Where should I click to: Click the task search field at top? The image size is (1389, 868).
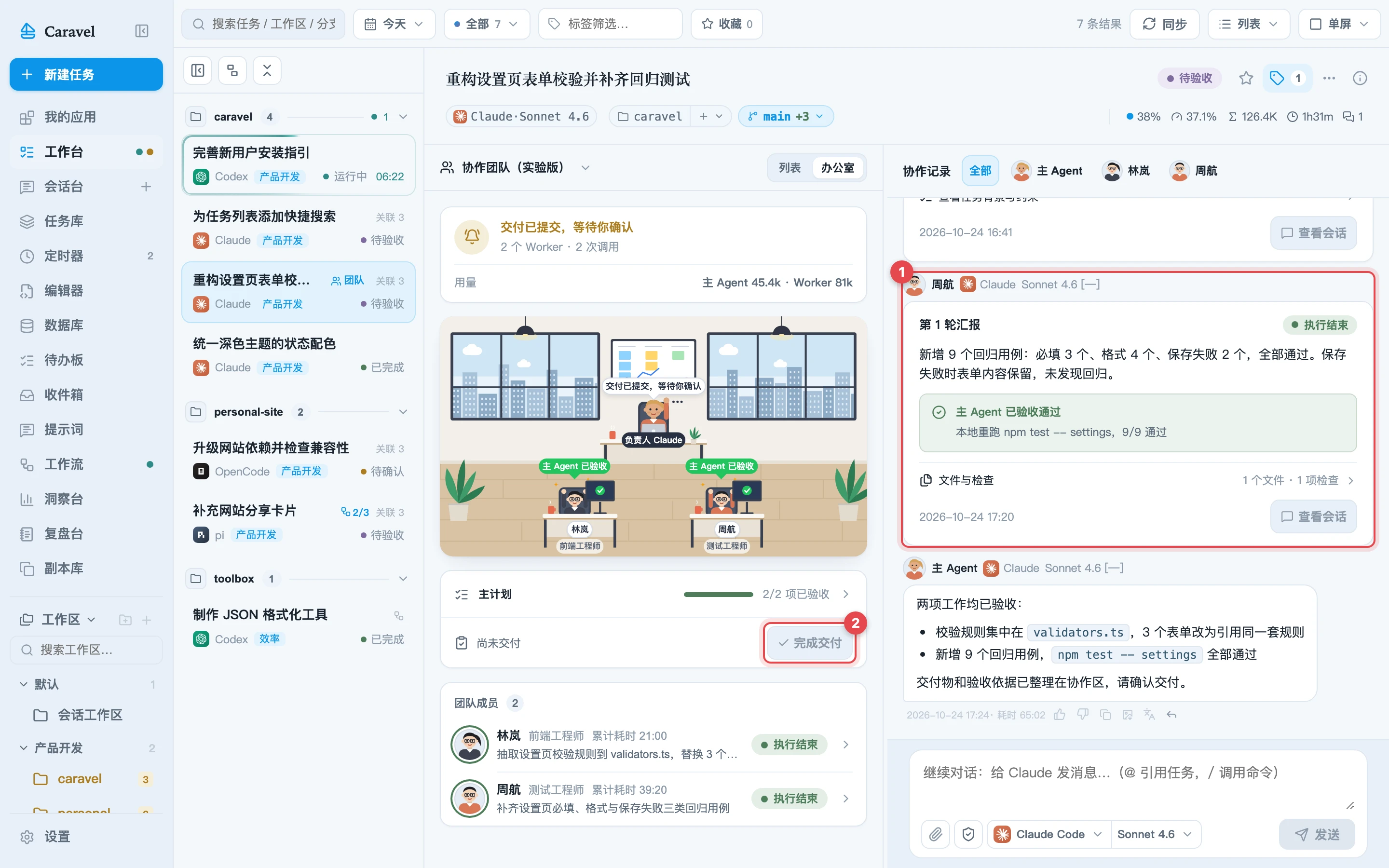263,24
